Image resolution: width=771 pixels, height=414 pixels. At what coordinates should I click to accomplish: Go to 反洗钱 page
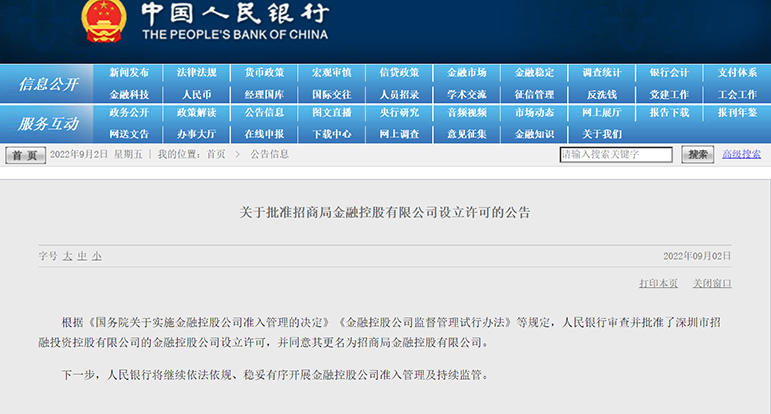click(602, 94)
